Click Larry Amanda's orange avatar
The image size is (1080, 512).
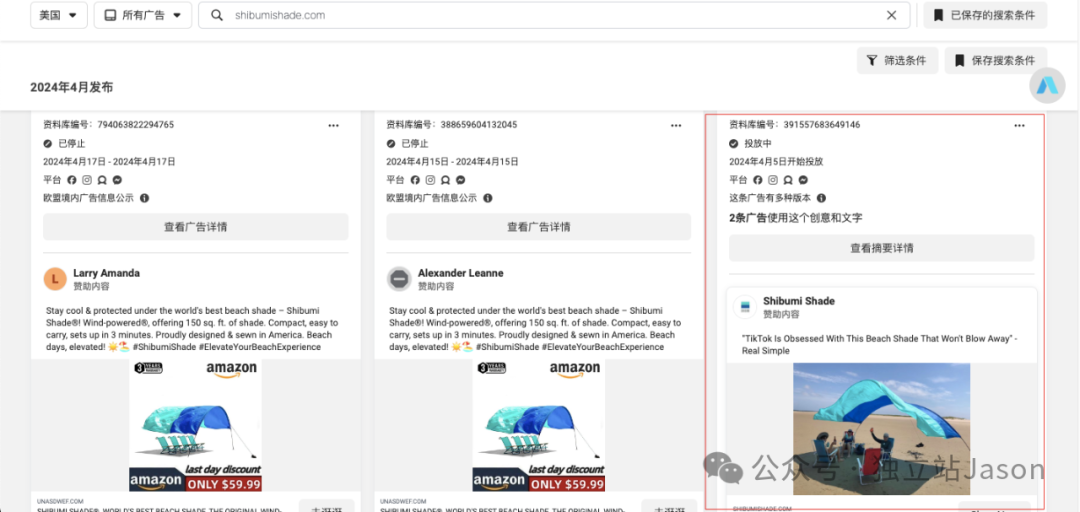tap(55, 279)
